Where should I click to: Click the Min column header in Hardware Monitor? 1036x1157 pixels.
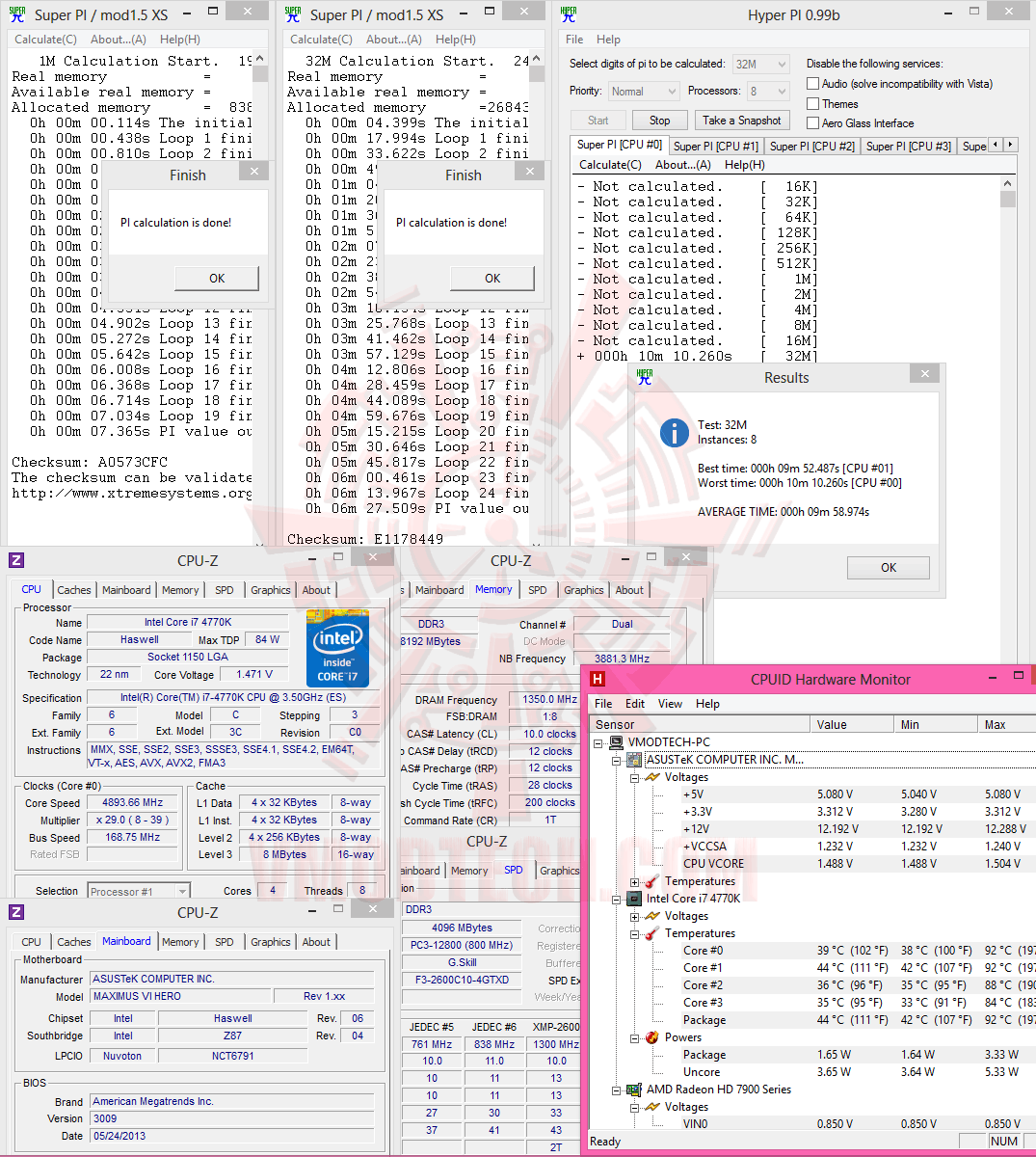[937, 724]
